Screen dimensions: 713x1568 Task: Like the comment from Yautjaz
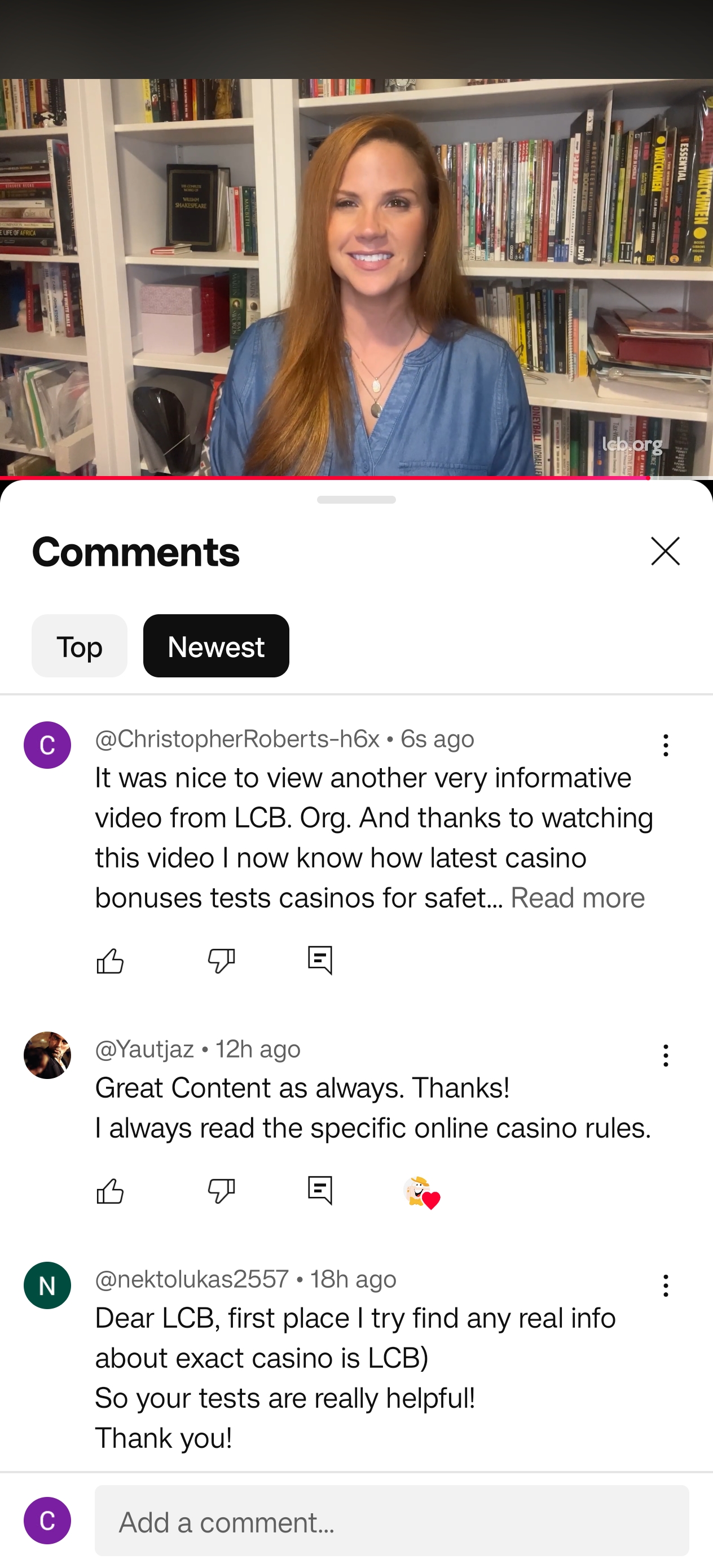pyautogui.click(x=110, y=1191)
